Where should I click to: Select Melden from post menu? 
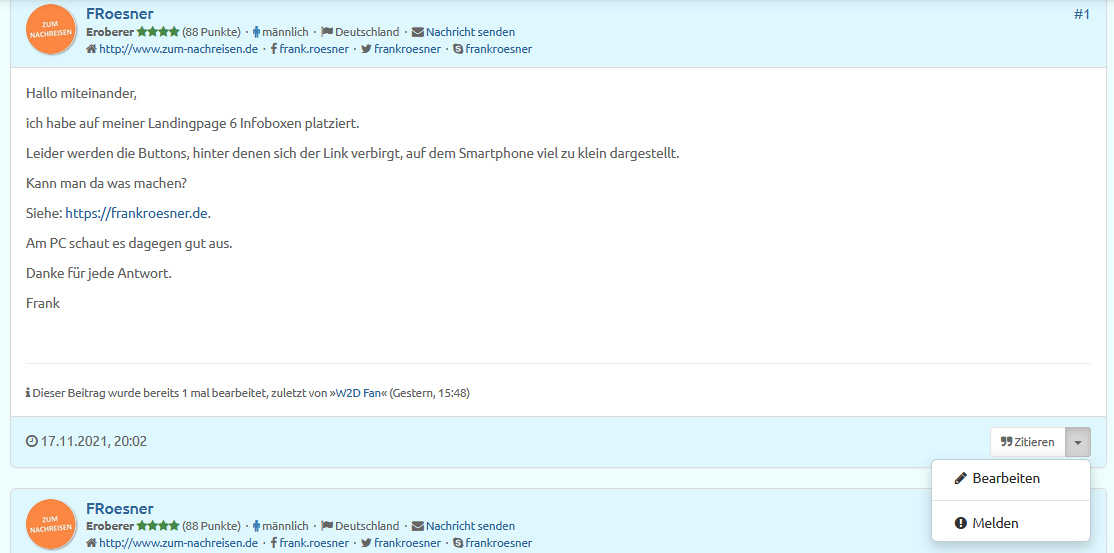(x=1010, y=523)
